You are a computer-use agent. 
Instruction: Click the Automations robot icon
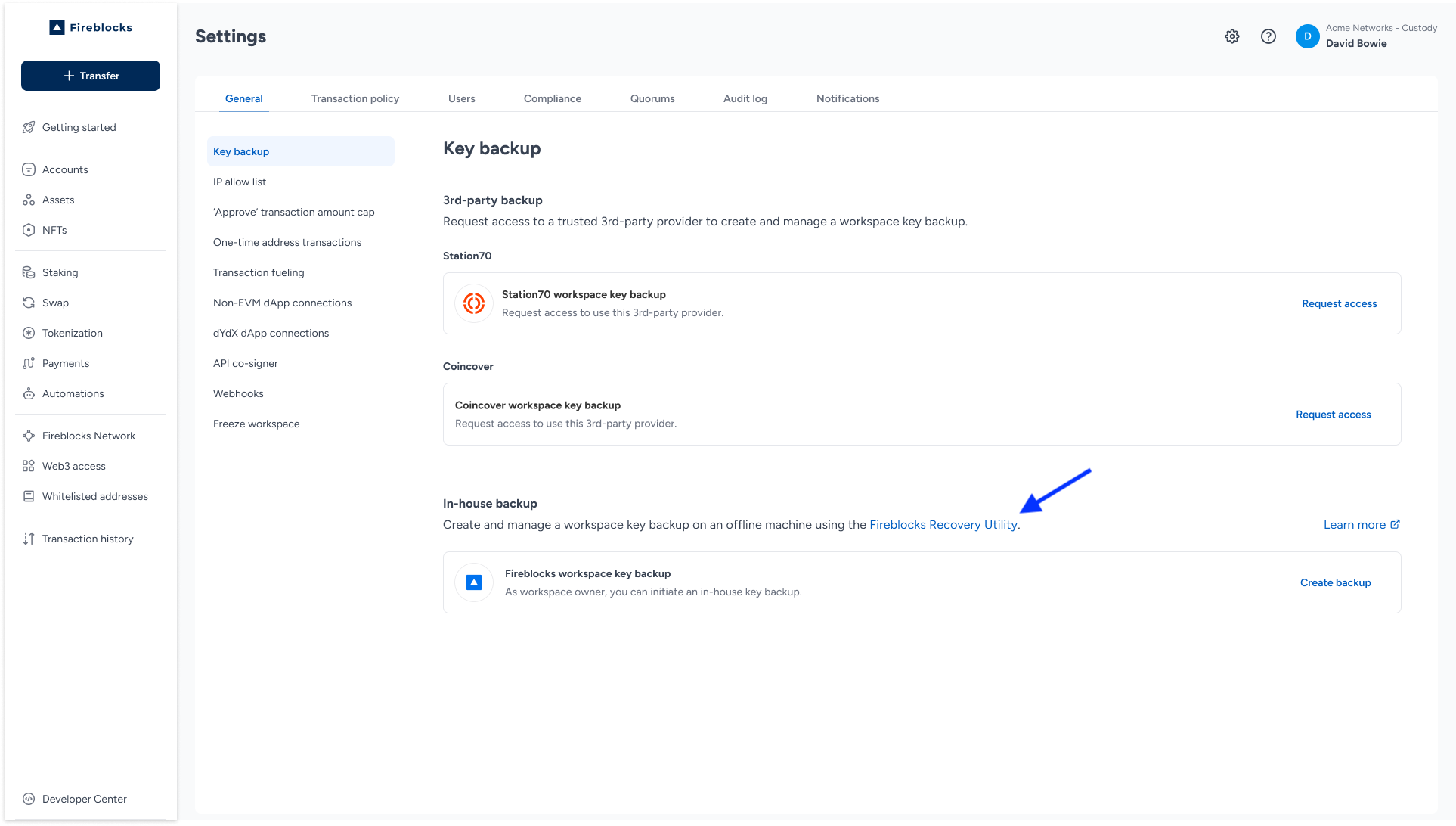[29, 393]
